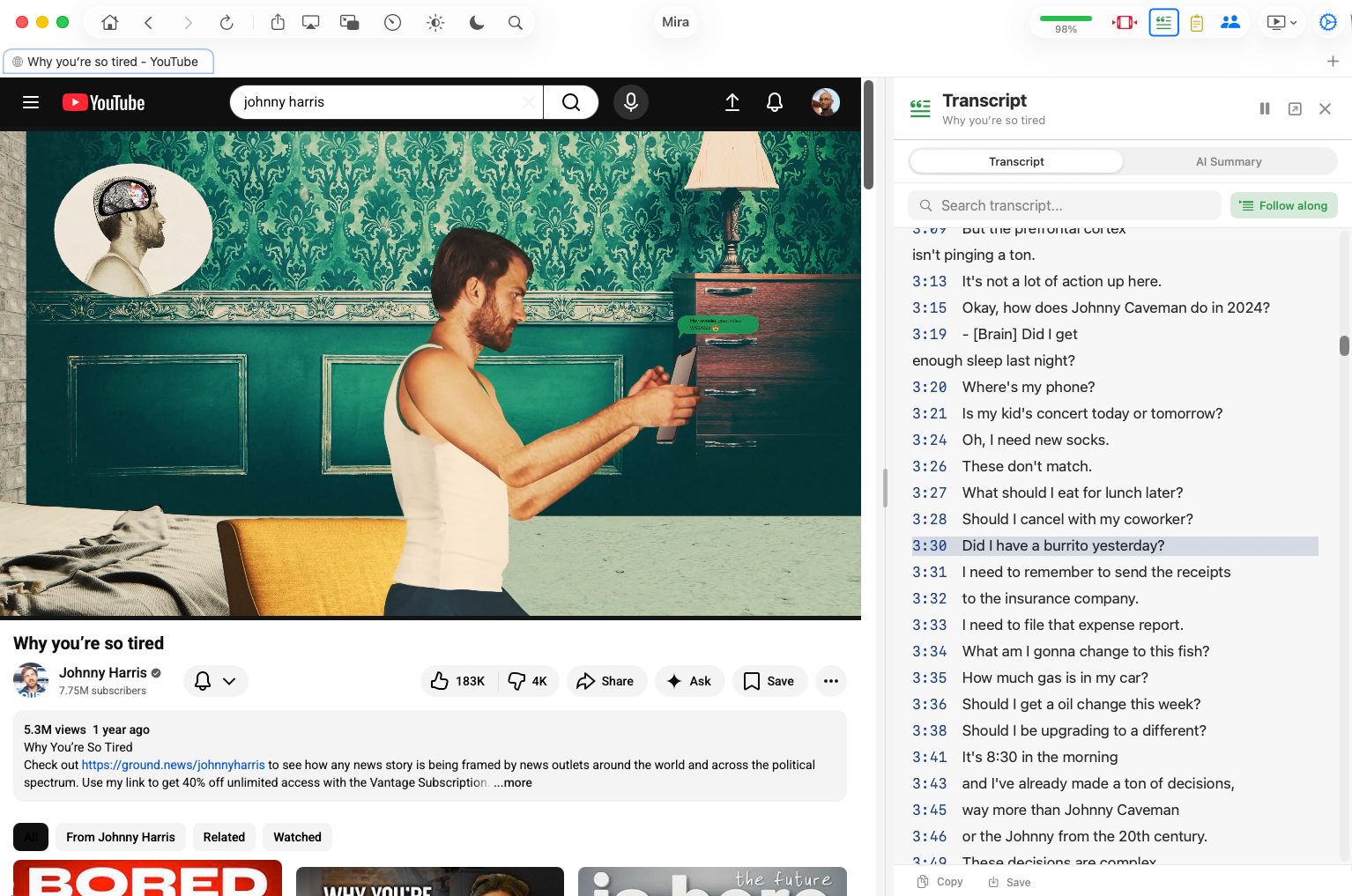Expand the subscription notification dropdown
Screen dimensions: 1352x896
pos(216,681)
